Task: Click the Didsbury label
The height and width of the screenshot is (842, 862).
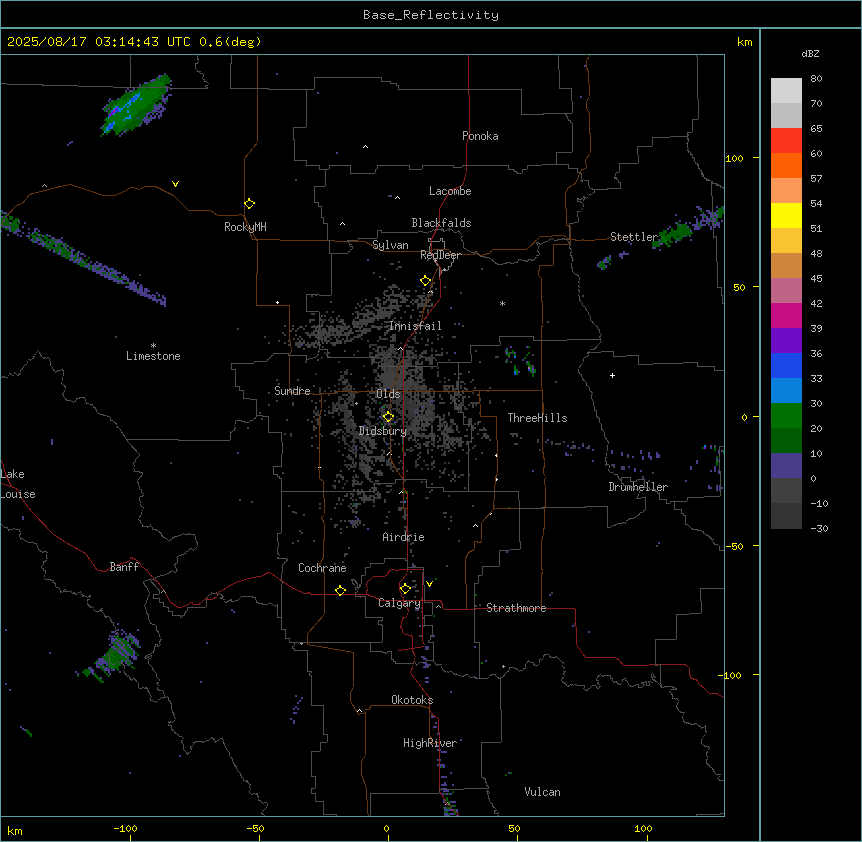Action: click(x=383, y=431)
